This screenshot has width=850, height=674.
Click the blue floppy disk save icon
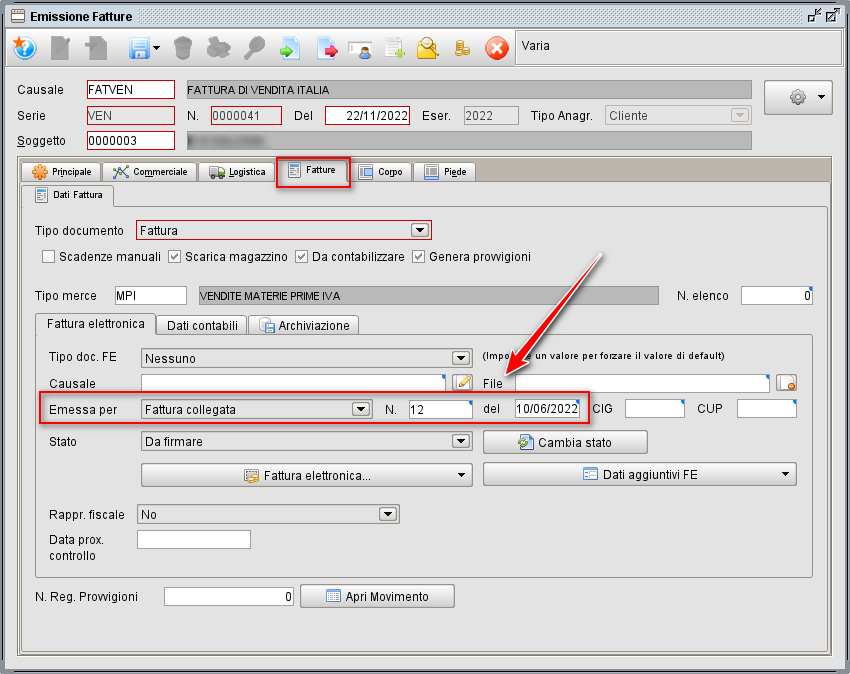pyautogui.click(x=138, y=48)
